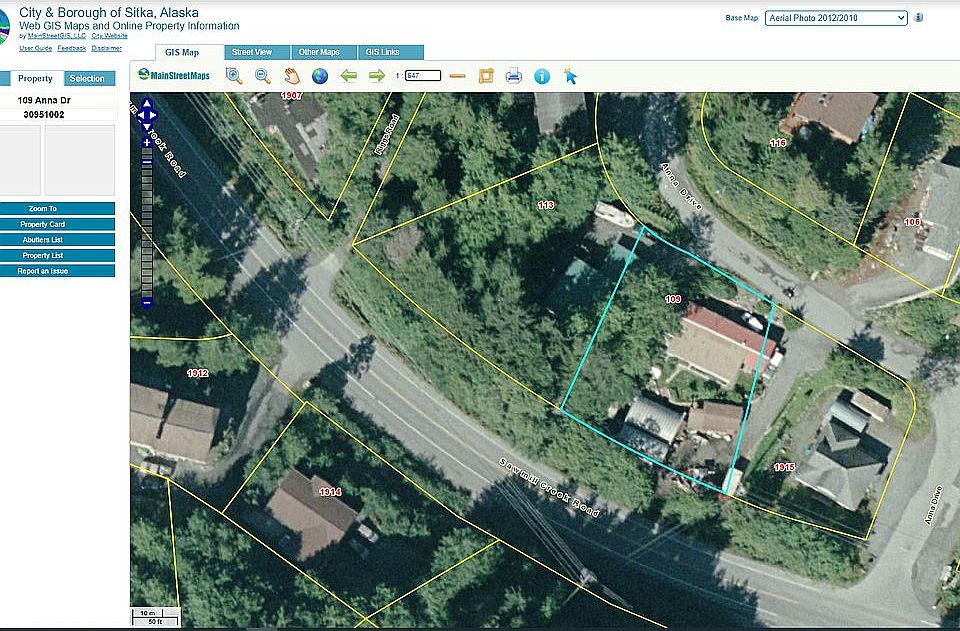Click parcel label 1907 on map
The width and height of the screenshot is (960, 631).
(x=292, y=96)
